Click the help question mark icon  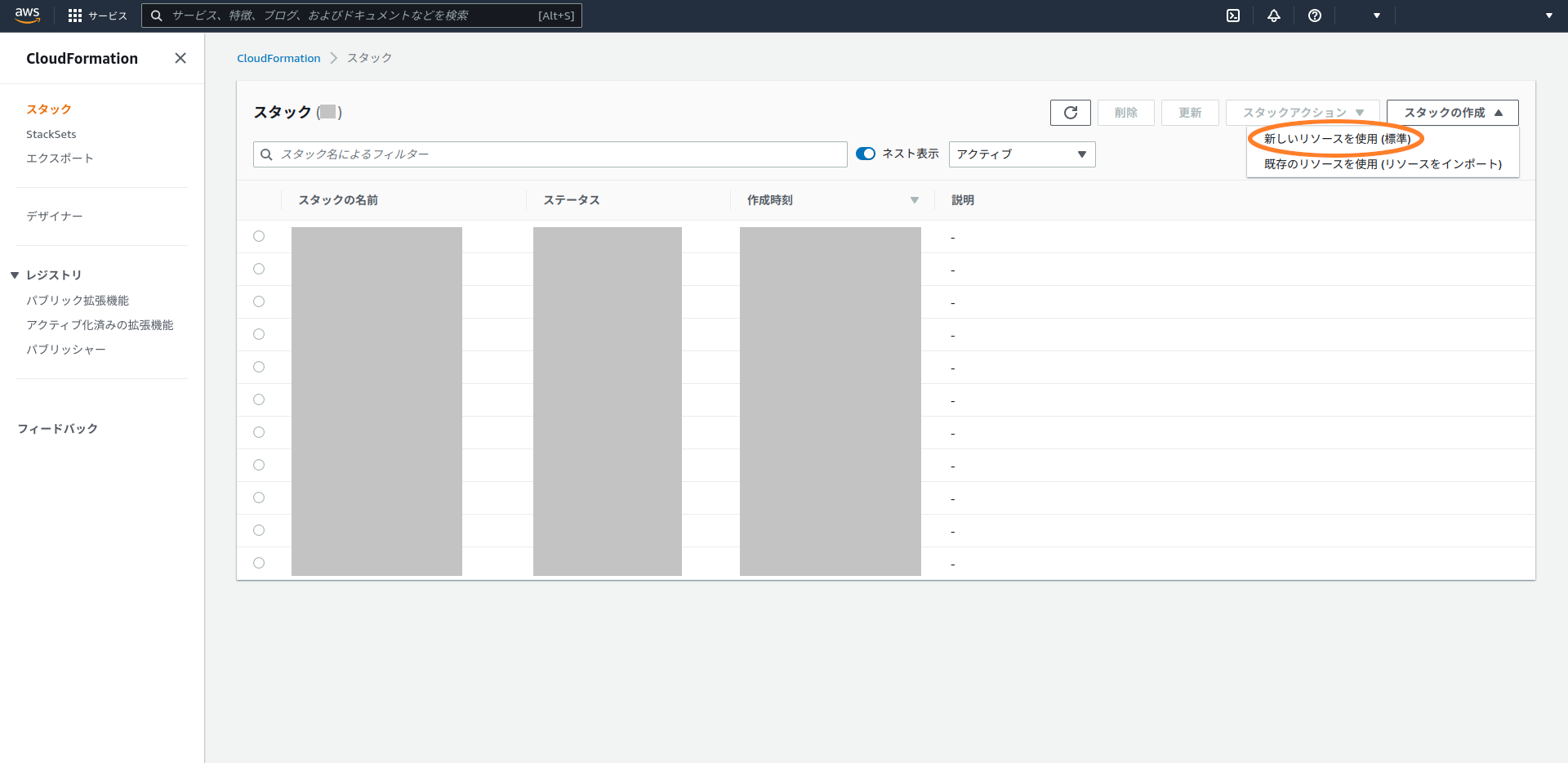coord(1315,16)
